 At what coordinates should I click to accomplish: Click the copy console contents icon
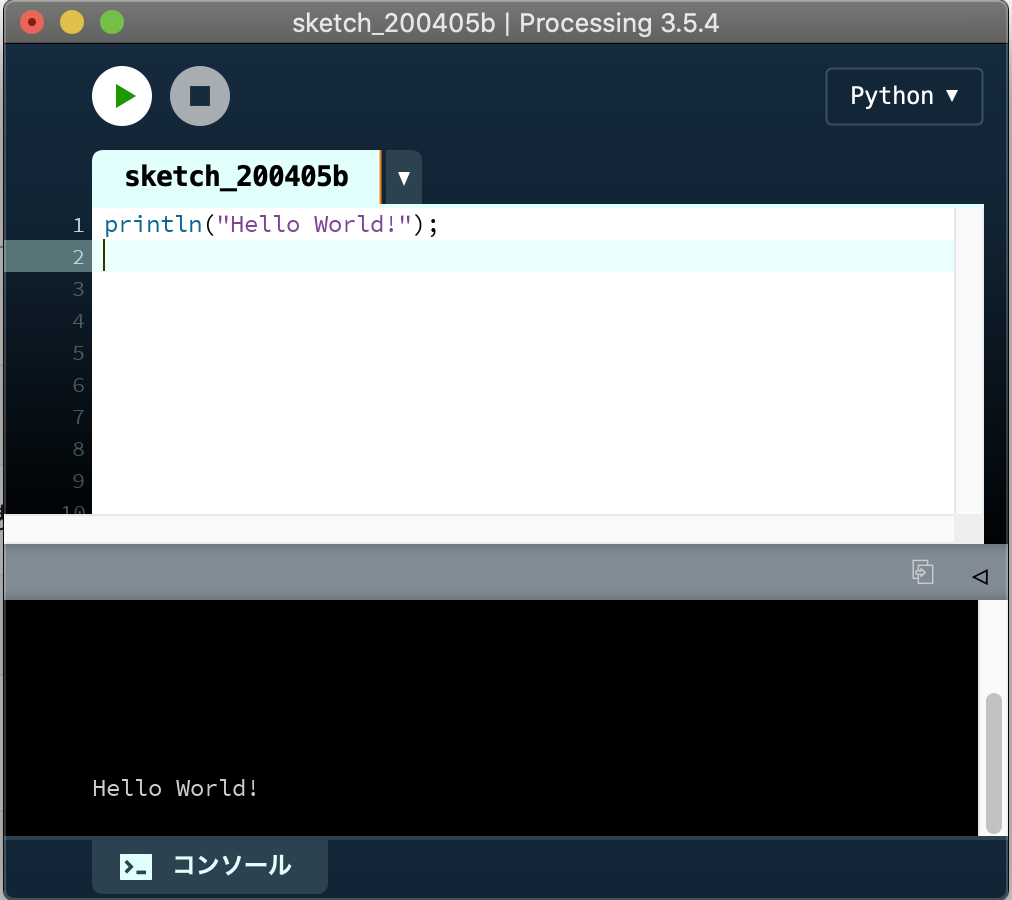click(922, 572)
